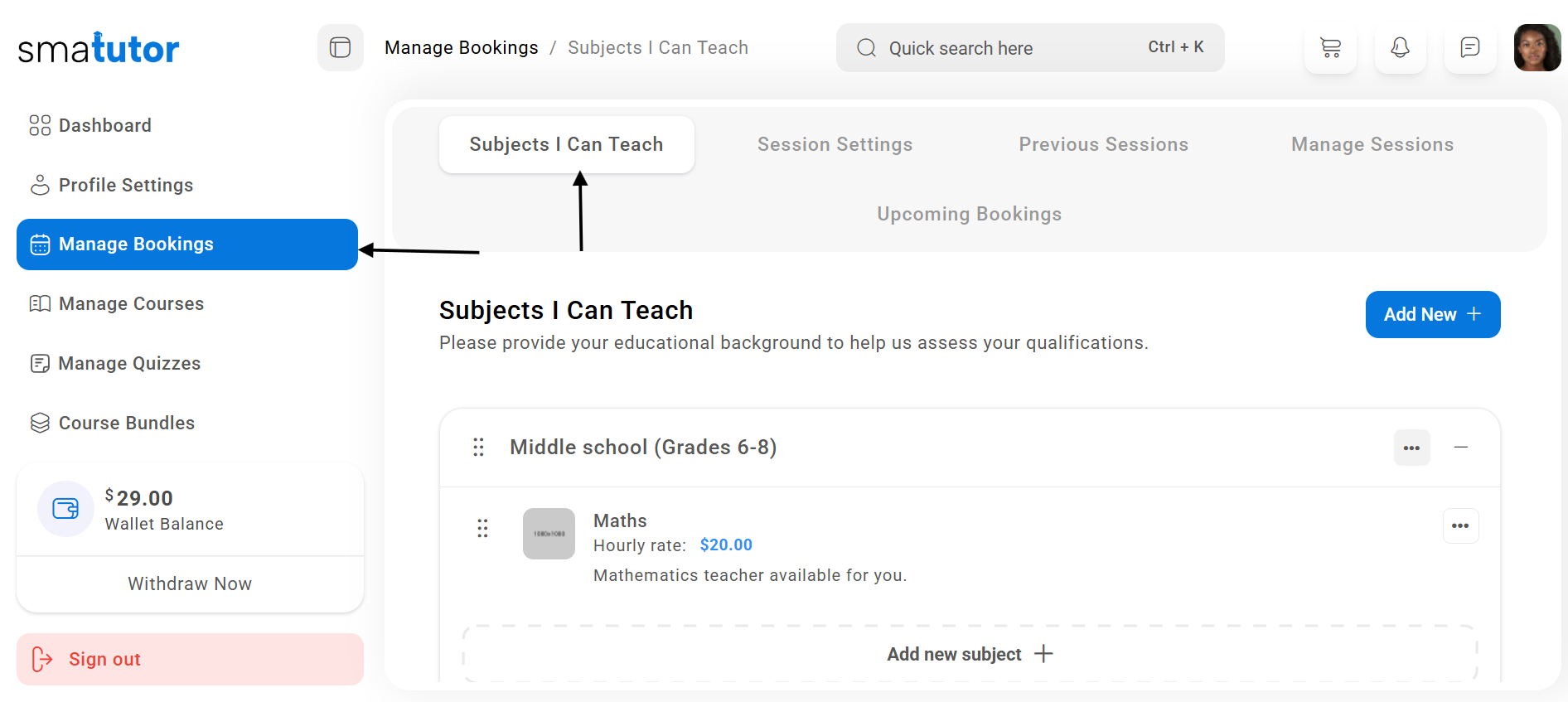1568x702 pixels.
Task: Switch to Previous Sessions tab
Action: [x=1103, y=144]
